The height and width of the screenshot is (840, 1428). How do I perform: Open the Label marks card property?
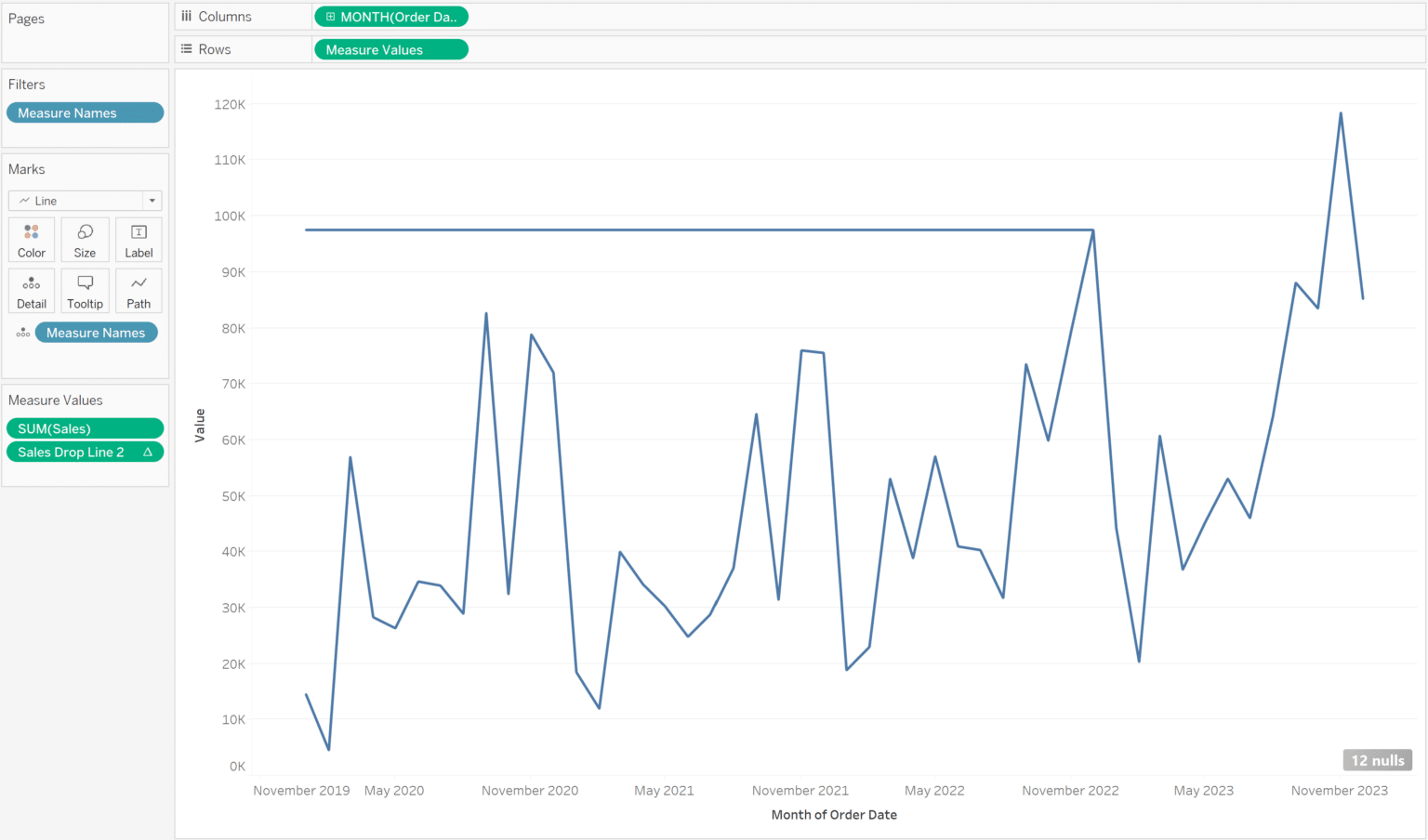[138, 239]
